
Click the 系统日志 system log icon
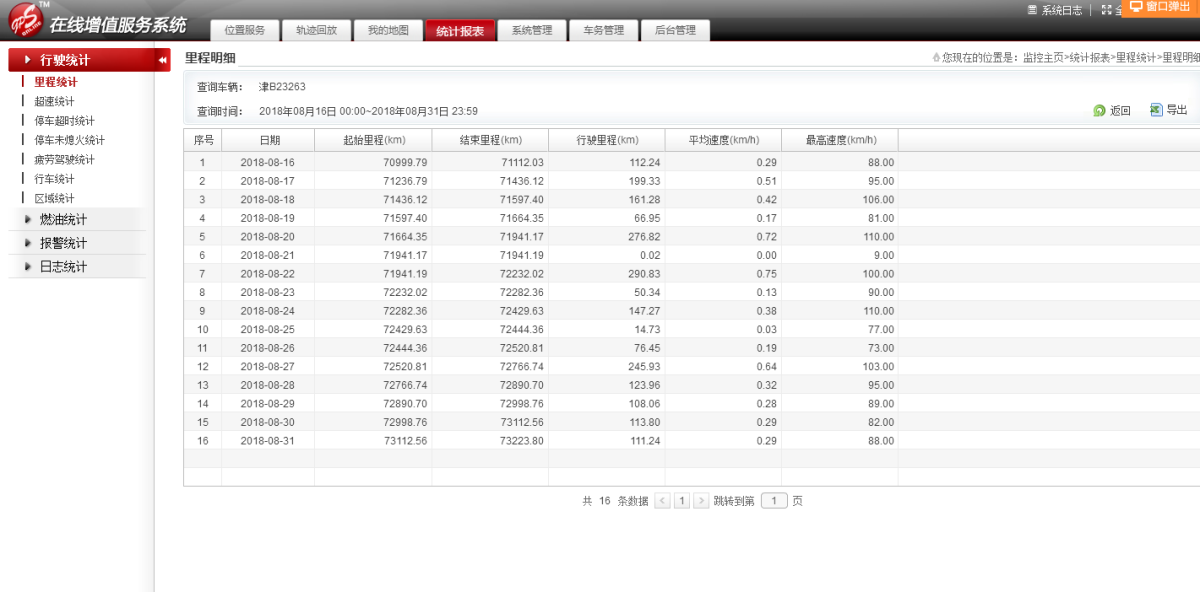click(x=1033, y=10)
